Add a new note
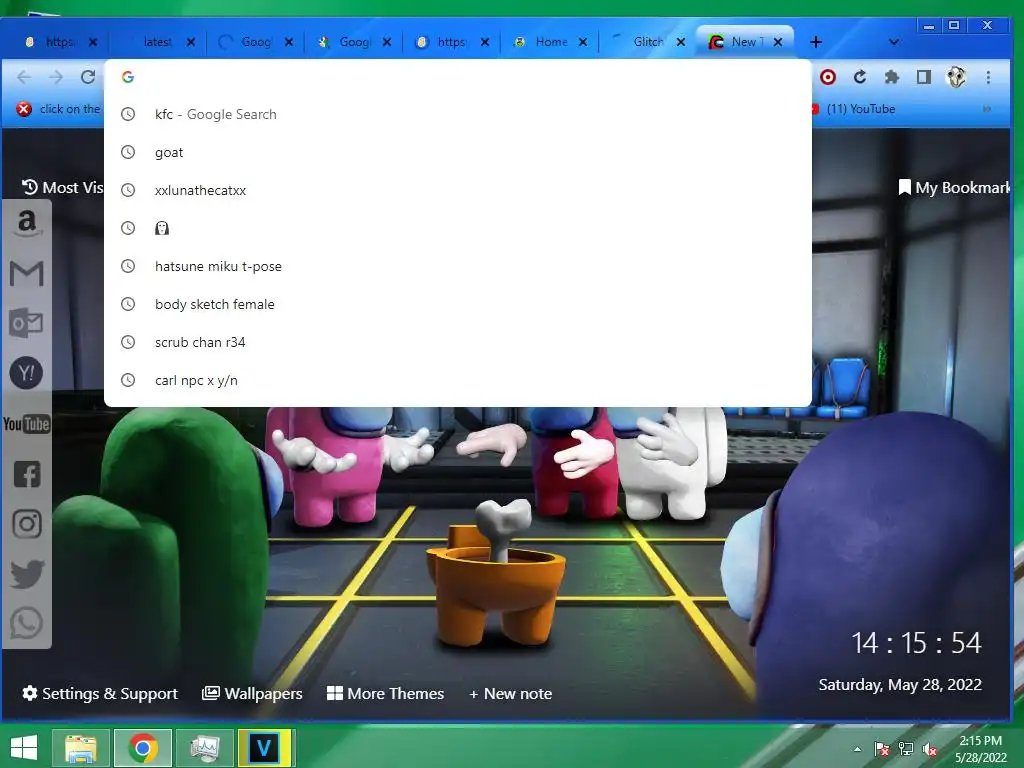This screenshot has width=1024, height=768. [510, 694]
